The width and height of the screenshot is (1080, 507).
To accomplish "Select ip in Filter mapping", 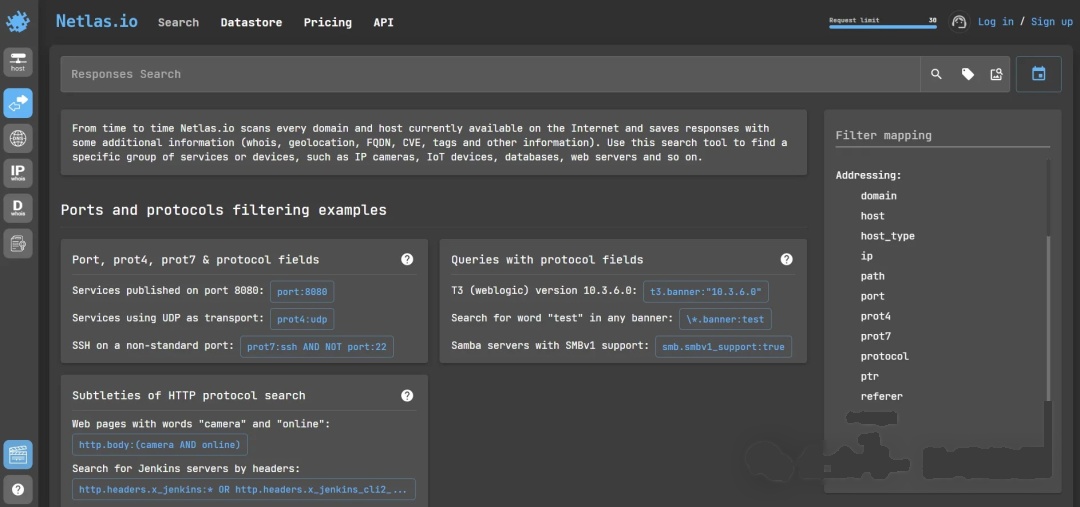I will tap(866, 256).
